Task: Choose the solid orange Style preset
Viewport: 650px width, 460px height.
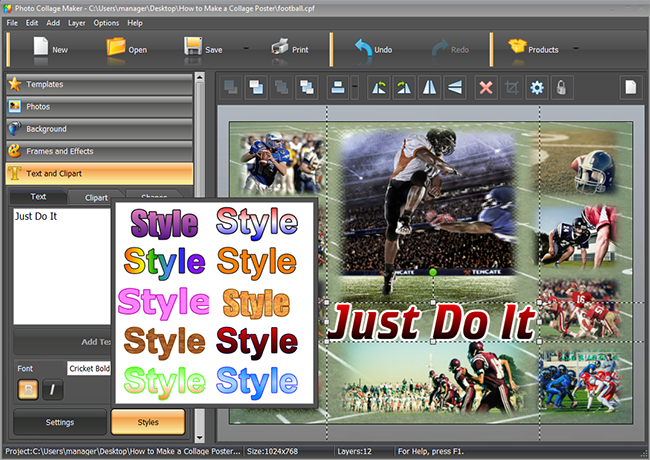Action: [257, 263]
